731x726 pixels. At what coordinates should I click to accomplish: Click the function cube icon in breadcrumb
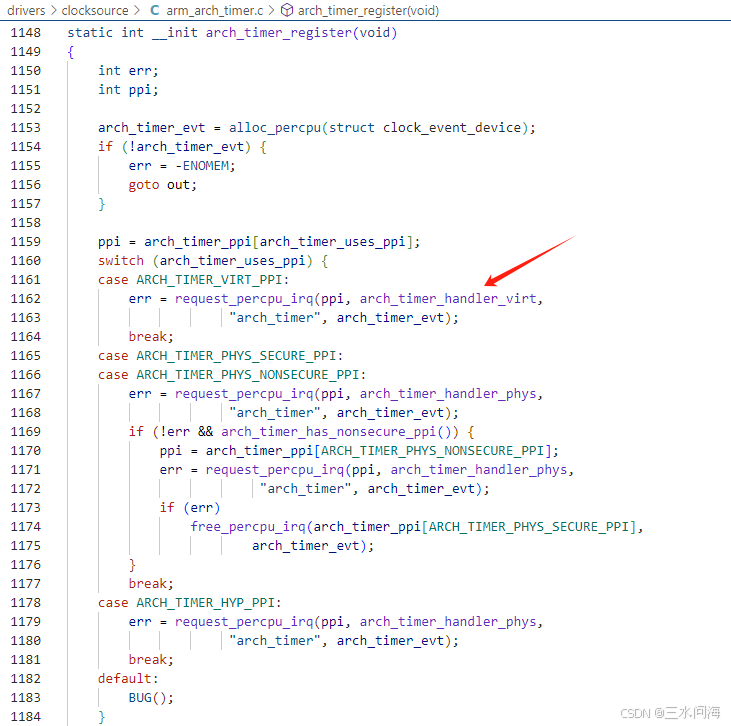287,10
